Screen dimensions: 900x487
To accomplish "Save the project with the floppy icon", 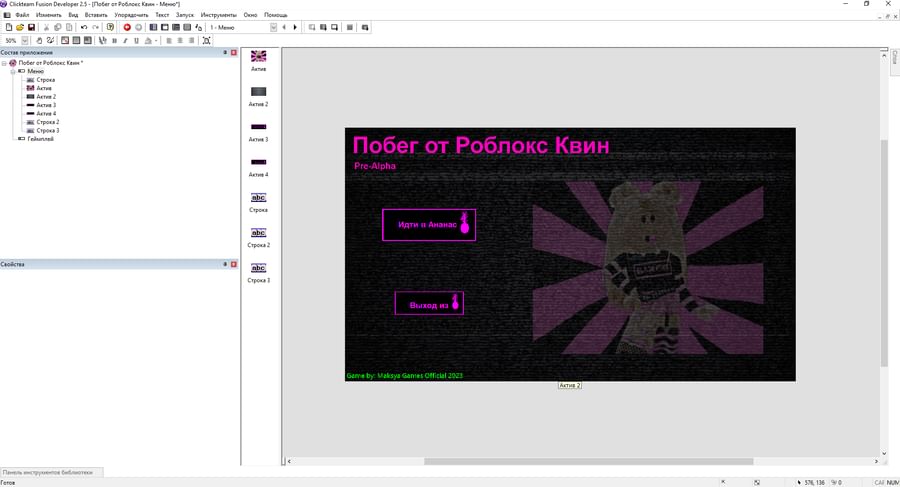I will pyautogui.click(x=32, y=27).
